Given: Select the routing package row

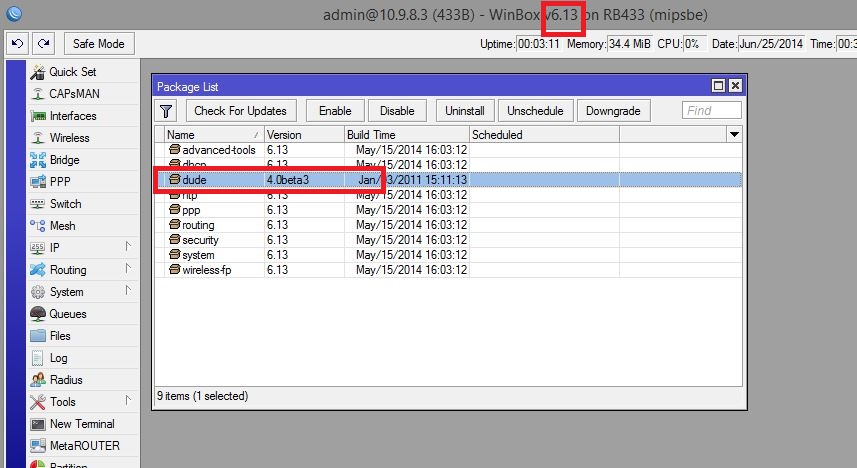Looking at the screenshot, I should pyautogui.click(x=448, y=225).
